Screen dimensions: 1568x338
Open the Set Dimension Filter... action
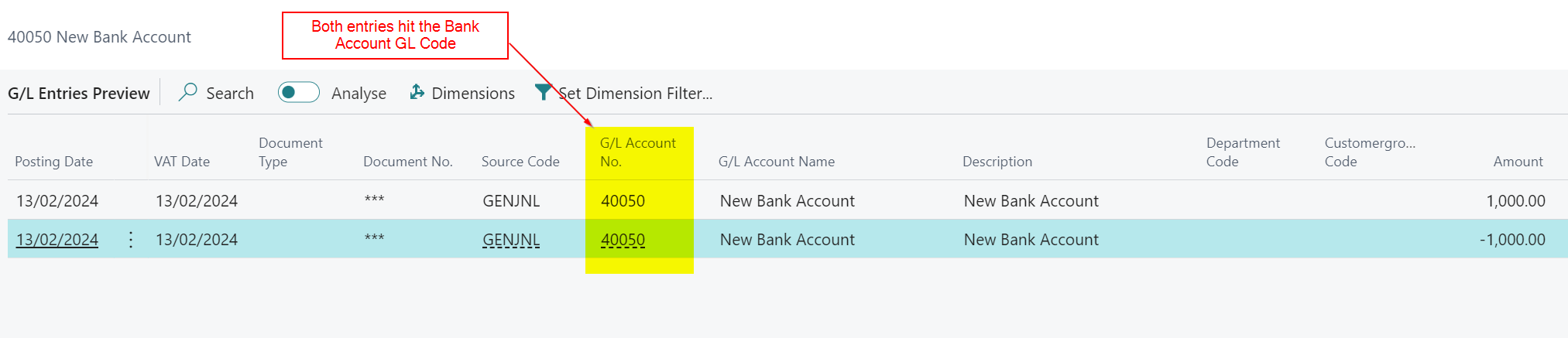(x=635, y=94)
